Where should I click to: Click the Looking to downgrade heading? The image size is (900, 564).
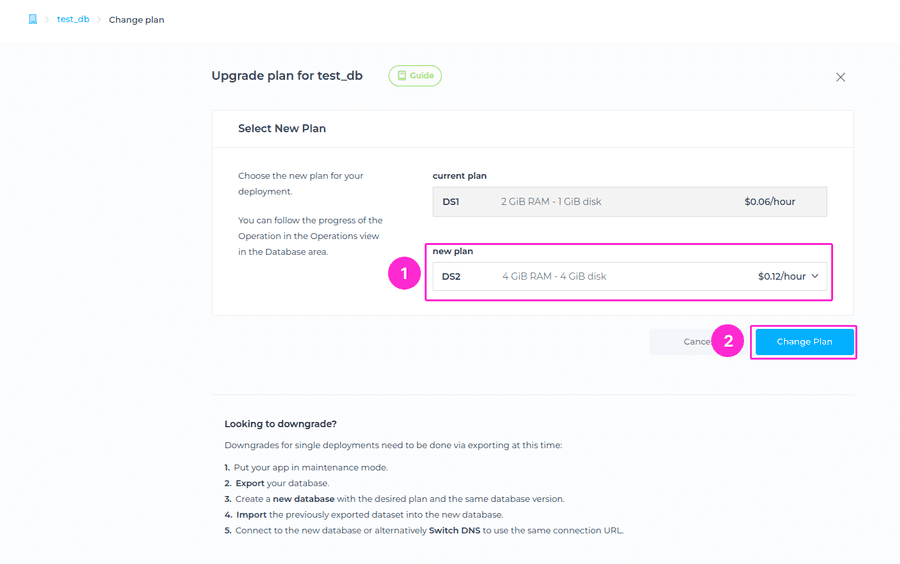point(280,424)
